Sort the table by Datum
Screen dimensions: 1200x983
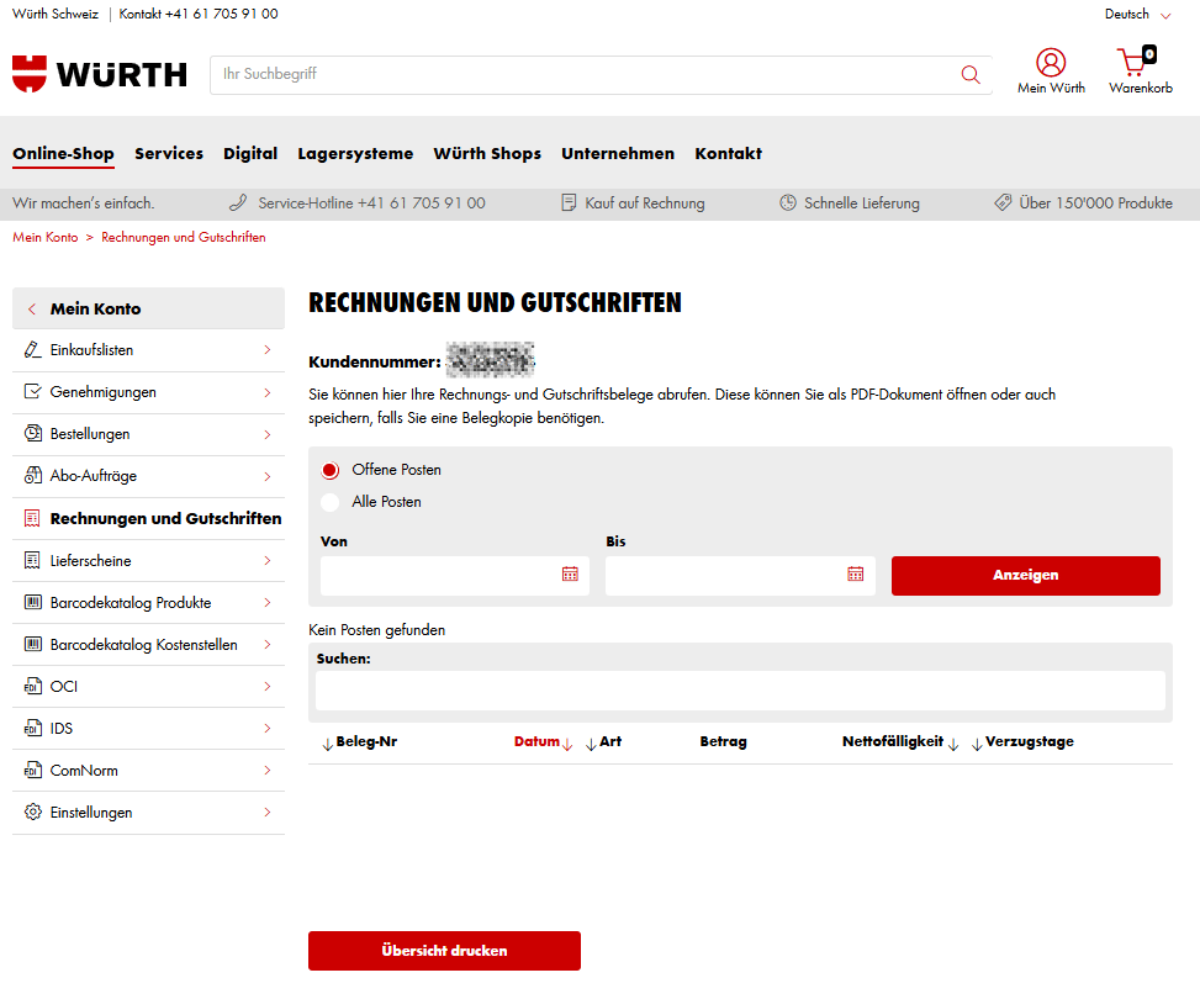[543, 743]
